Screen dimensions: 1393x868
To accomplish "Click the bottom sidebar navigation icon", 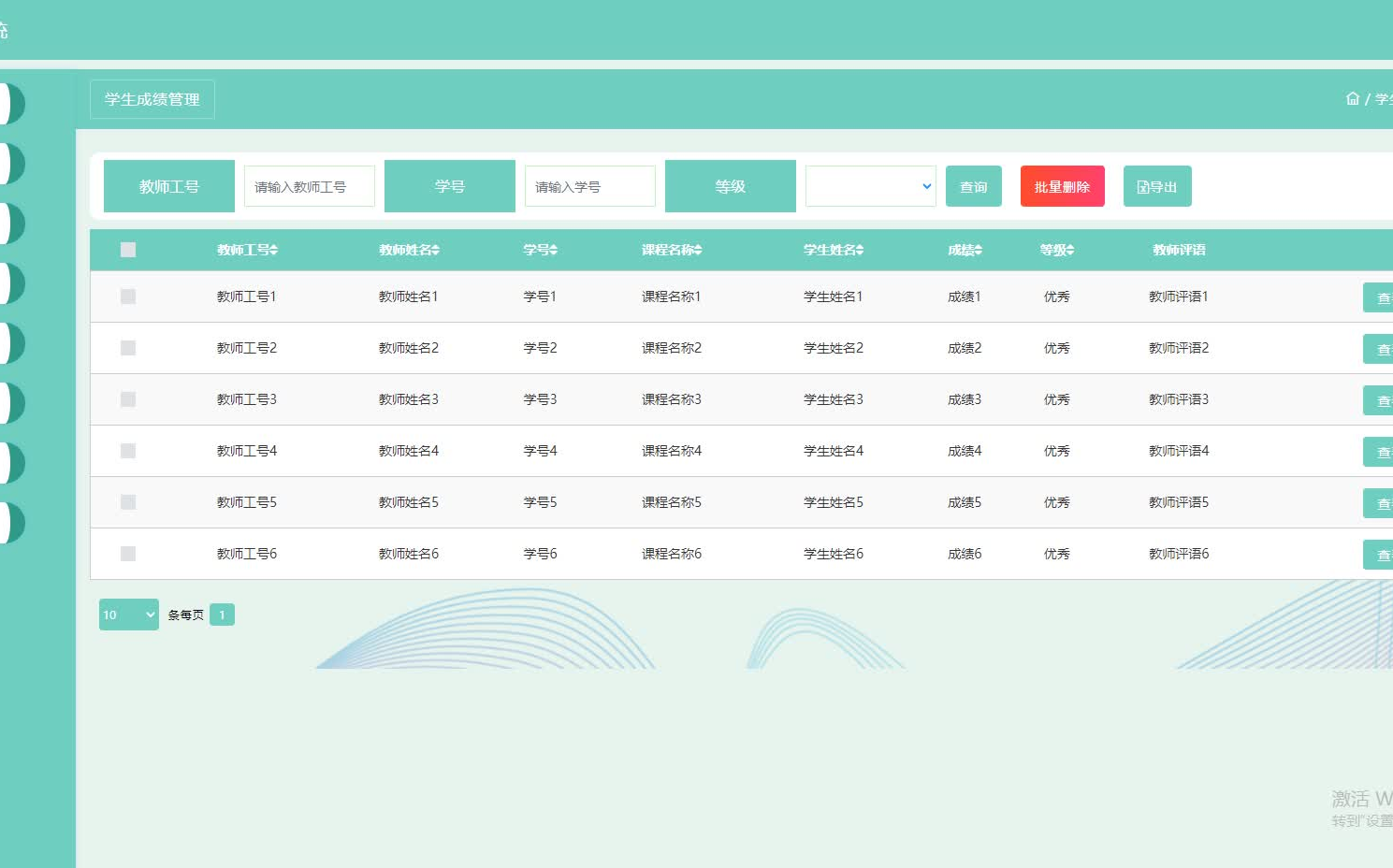I will 7,524.
